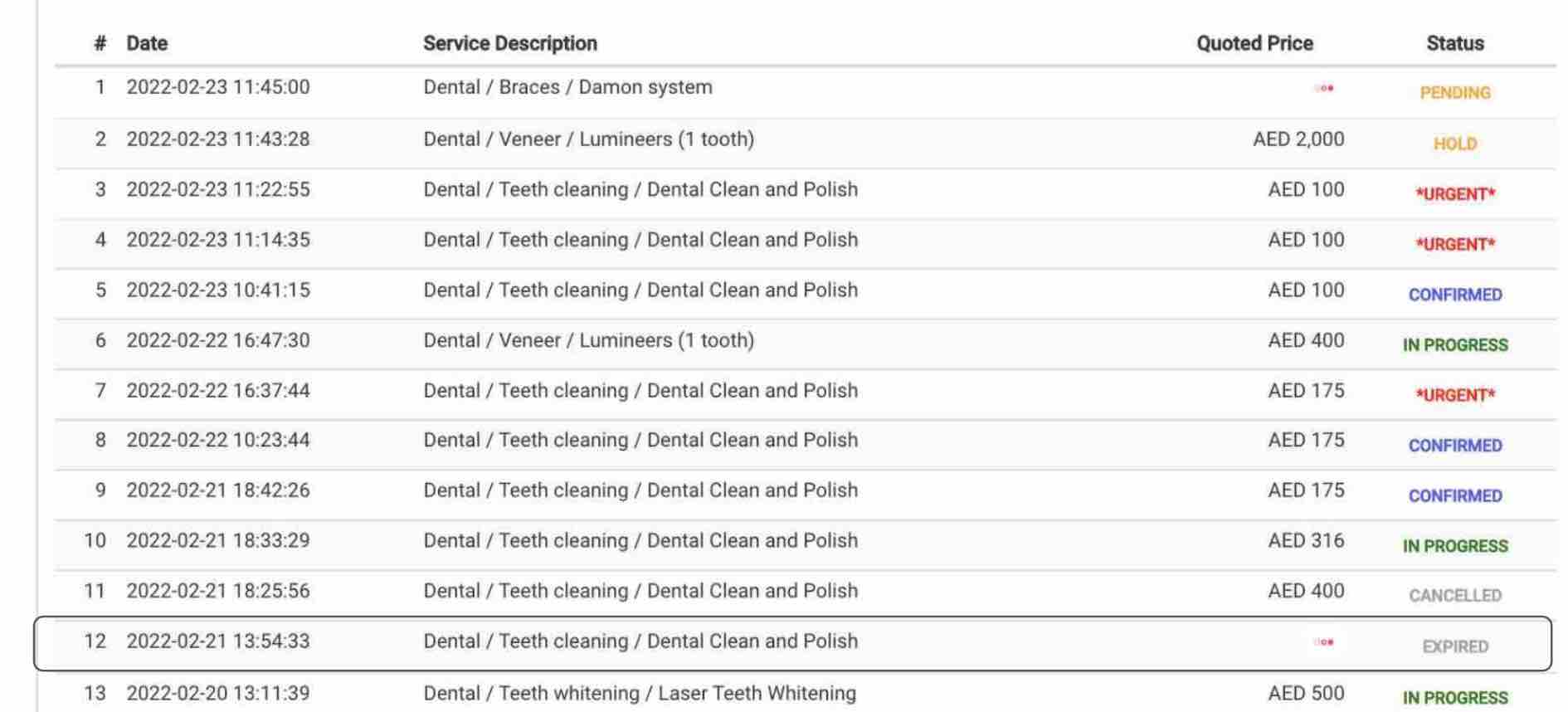Click the Status column header
1568x712 pixels.
1455,43
